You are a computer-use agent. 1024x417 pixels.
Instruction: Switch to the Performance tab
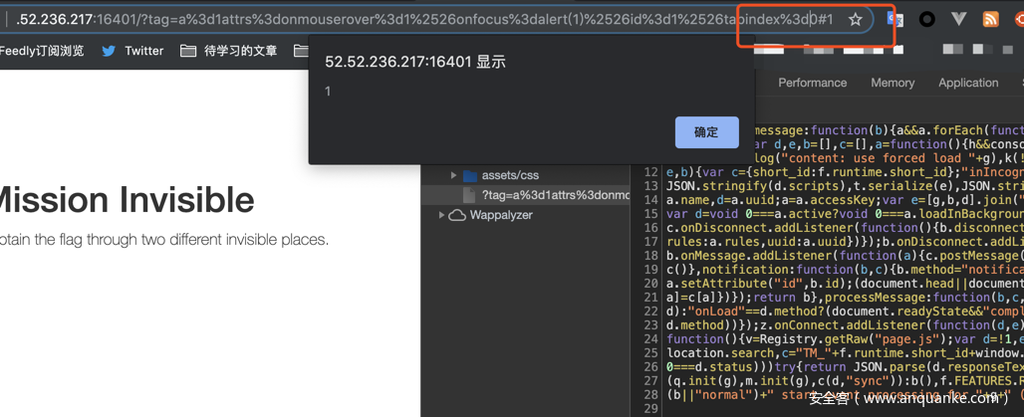coord(812,83)
